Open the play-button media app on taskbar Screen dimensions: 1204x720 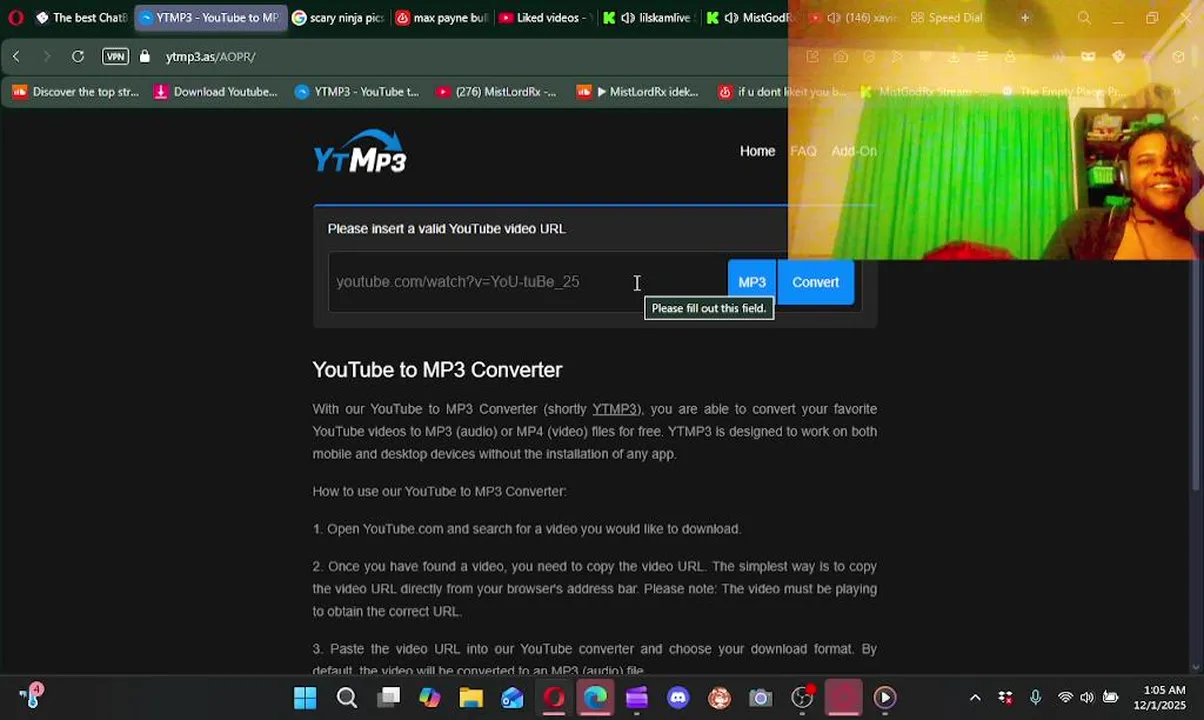click(x=885, y=697)
